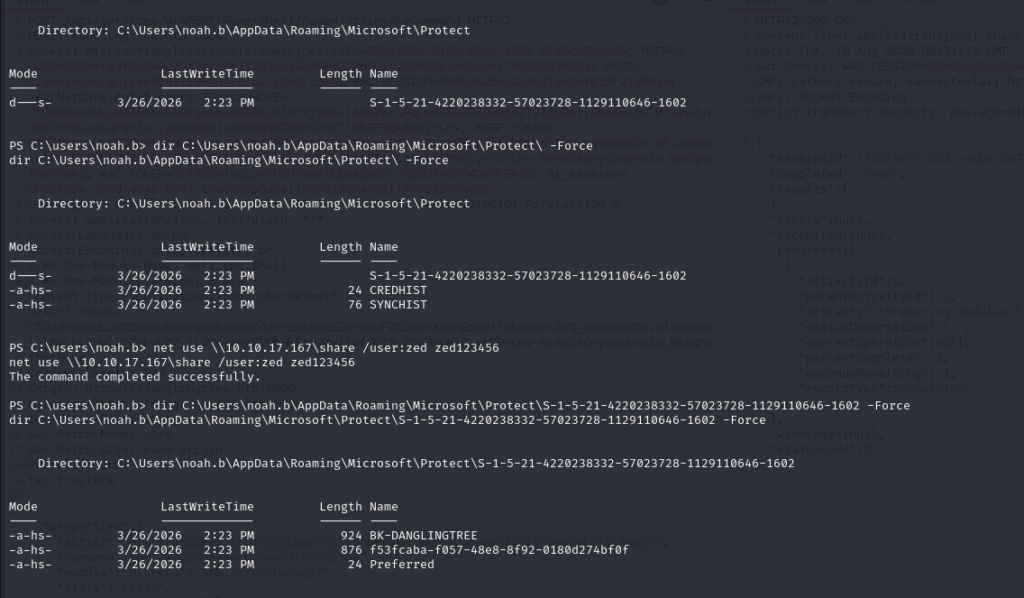The height and width of the screenshot is (598, 1024).
Task: Click the f53fcaba-f057-48e8-8f92-0180d274bf0f masterkey file name
Action: tap(499, 550)
